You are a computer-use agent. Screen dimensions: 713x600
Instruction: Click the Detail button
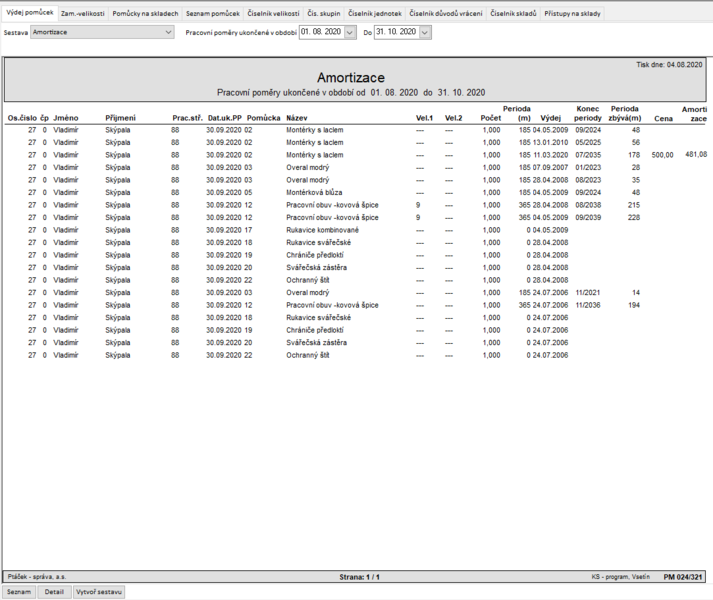pyautogui.click(x=54, y=592)
